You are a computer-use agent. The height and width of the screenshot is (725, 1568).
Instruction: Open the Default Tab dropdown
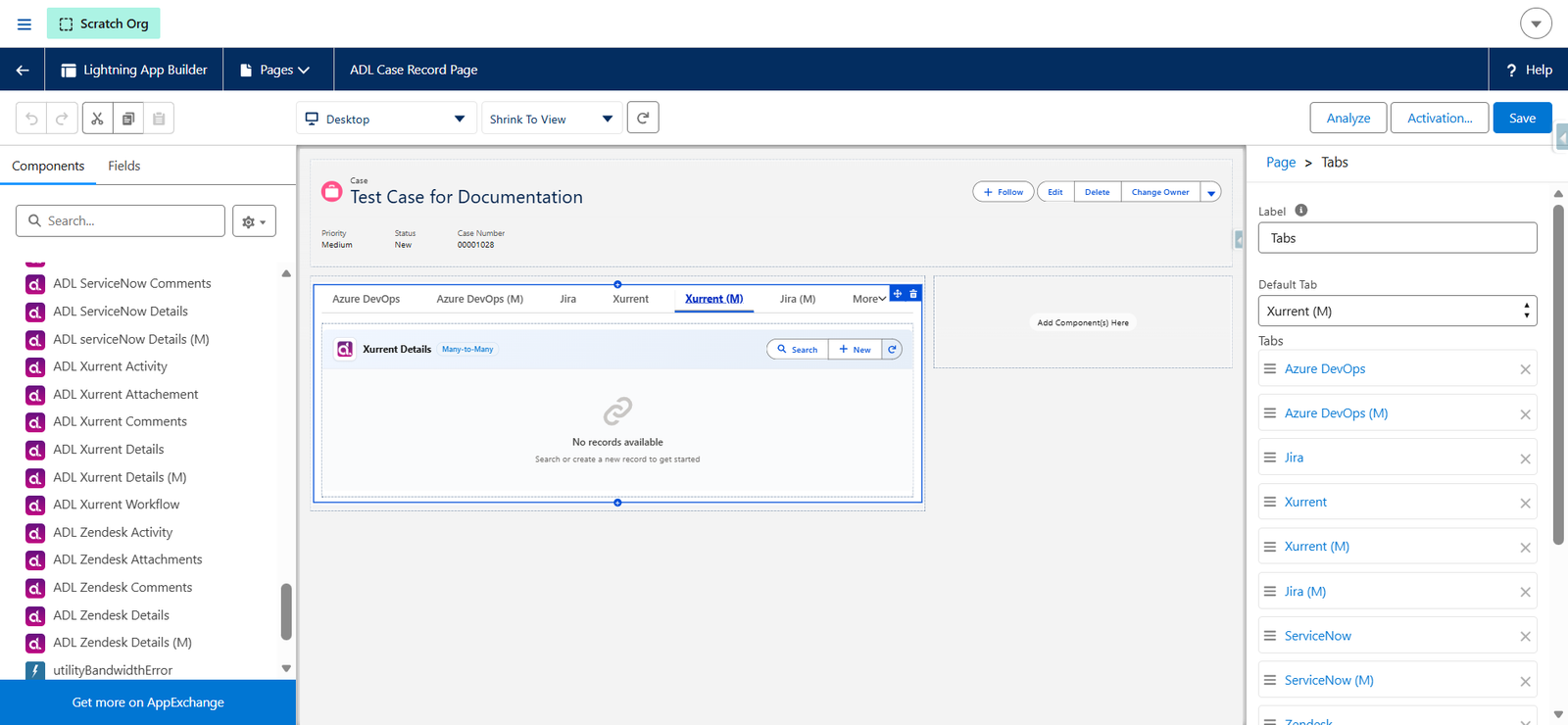pyautogui.click(x=1397, y=312)
